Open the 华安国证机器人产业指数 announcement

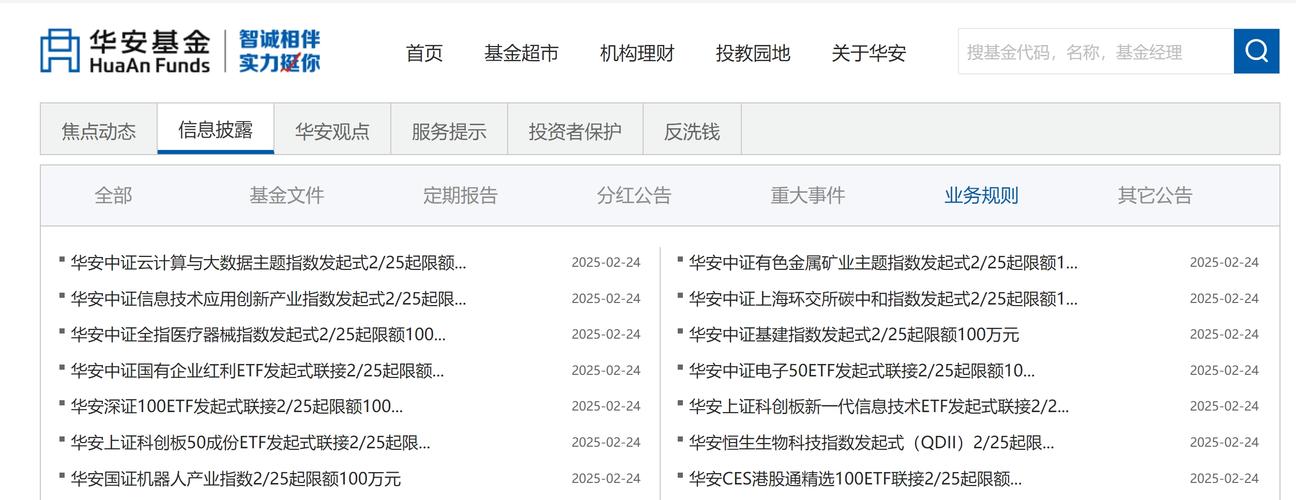(x=235, y=479)
